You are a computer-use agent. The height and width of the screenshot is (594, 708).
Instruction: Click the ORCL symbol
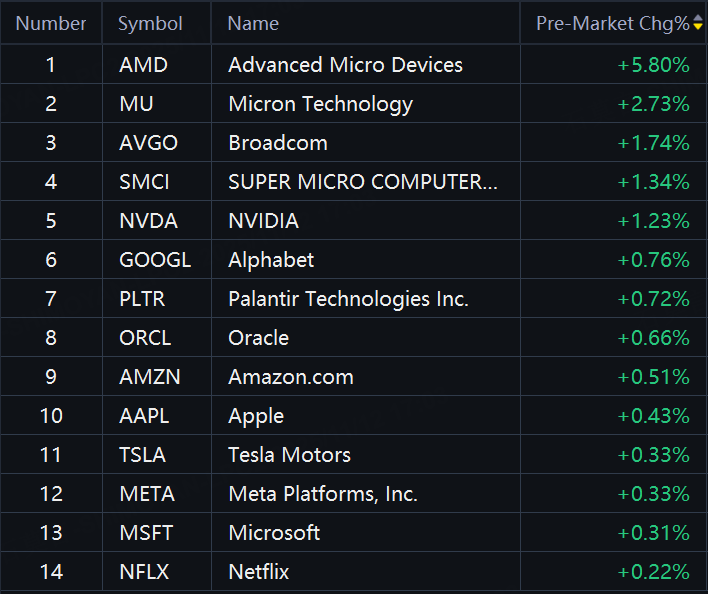tap(145, 338)
